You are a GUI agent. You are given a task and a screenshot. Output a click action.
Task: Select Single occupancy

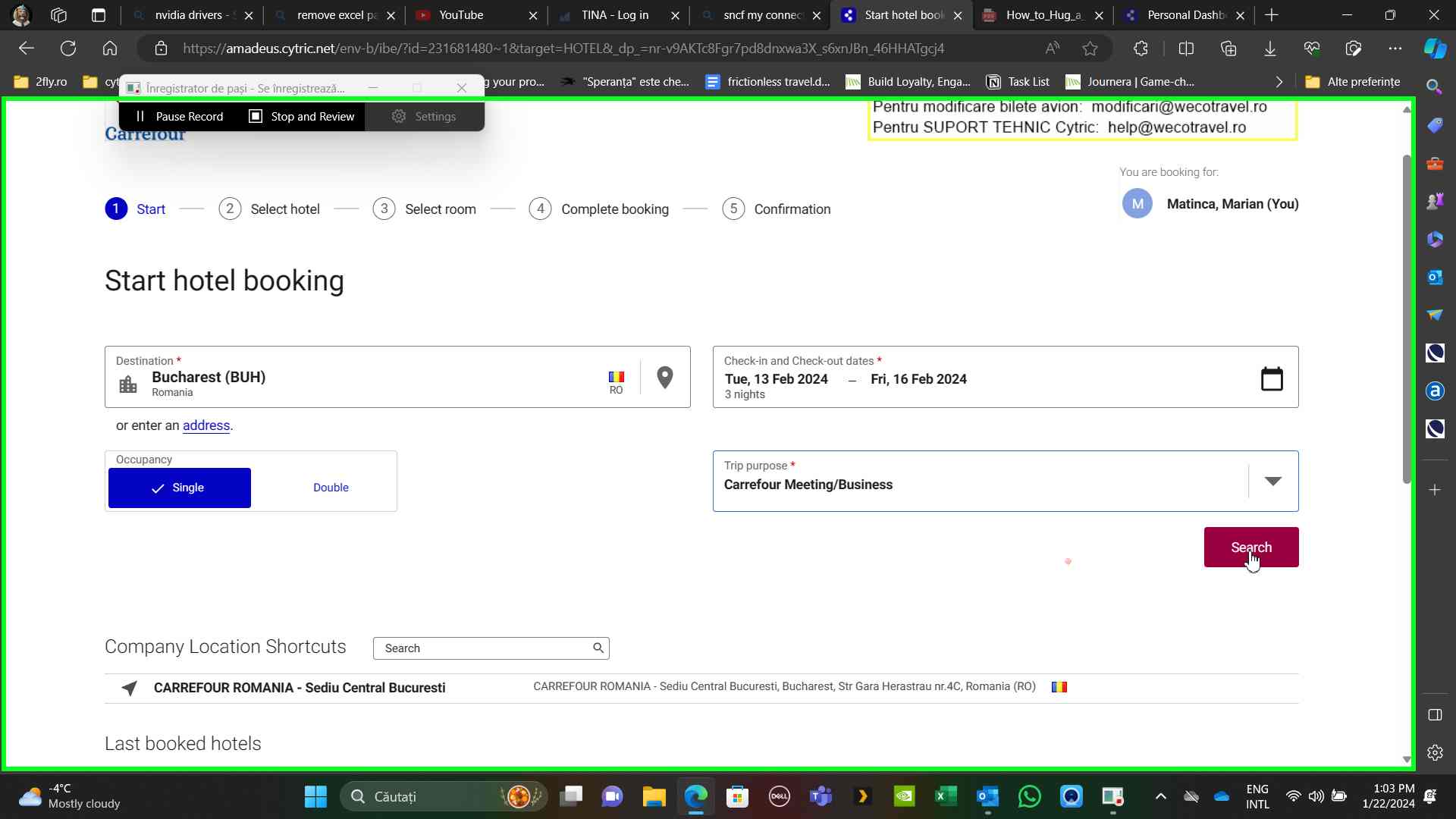point(180,488)
